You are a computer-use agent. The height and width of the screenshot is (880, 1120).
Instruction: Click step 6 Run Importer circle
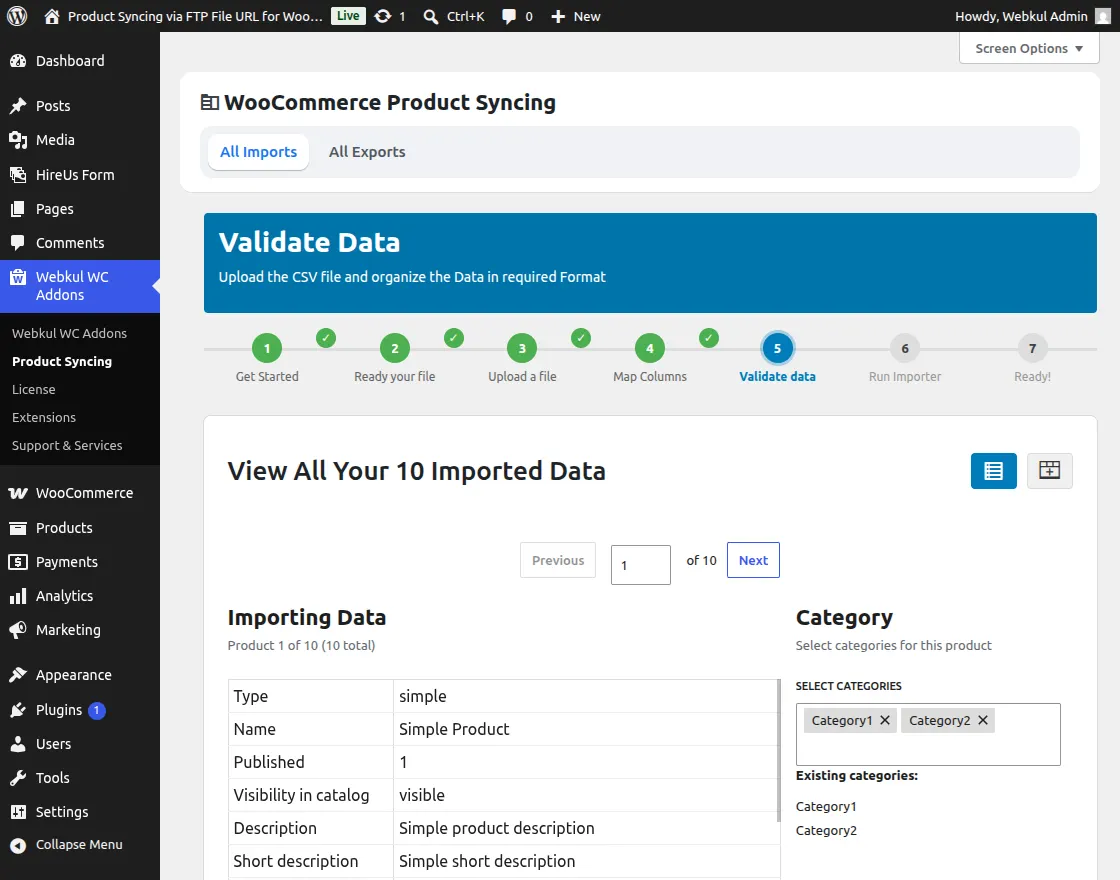pyautogui.click(x=905, y=349)
